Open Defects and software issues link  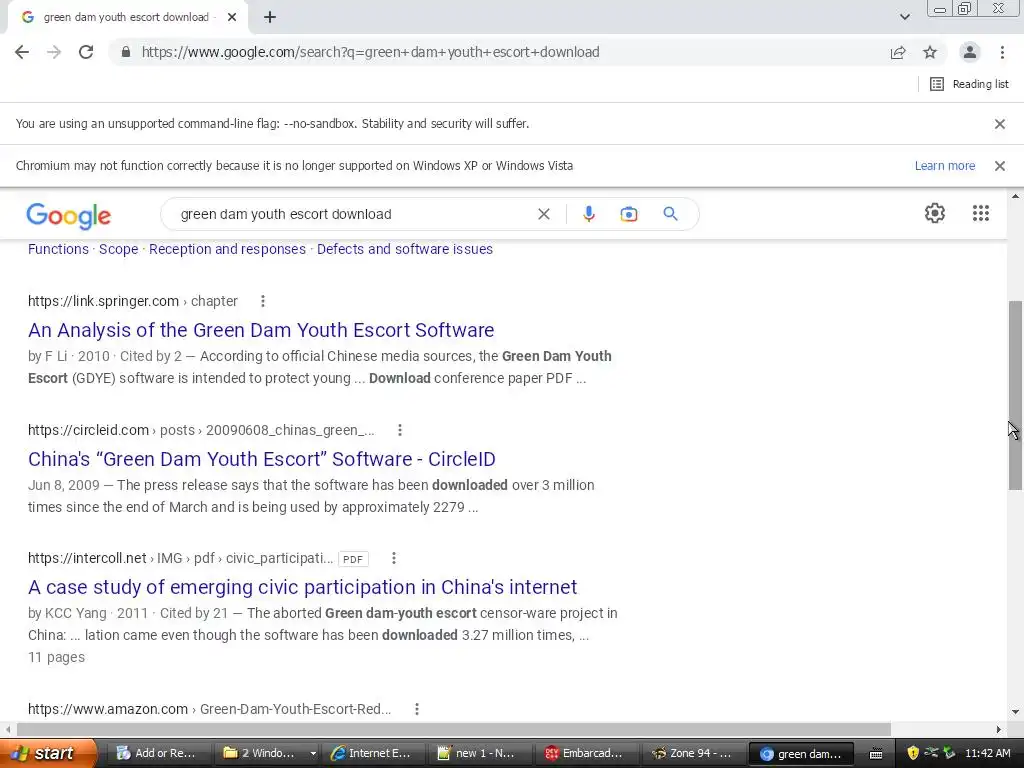405,249
